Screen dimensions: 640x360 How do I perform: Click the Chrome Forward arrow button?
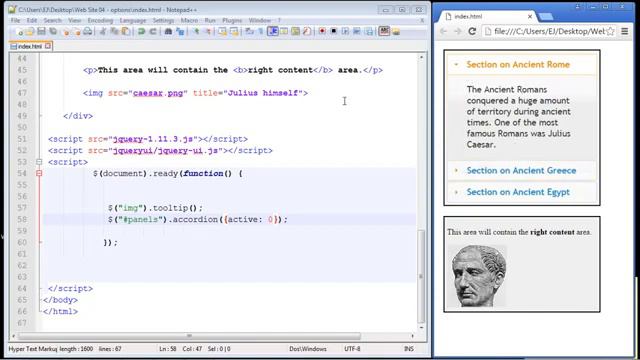click(458, 31)
